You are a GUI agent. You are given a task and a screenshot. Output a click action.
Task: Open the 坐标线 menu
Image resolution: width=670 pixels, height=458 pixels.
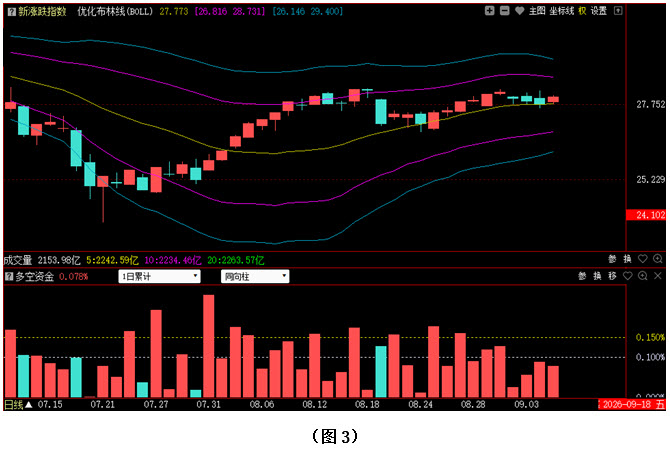tap(561, 11)
